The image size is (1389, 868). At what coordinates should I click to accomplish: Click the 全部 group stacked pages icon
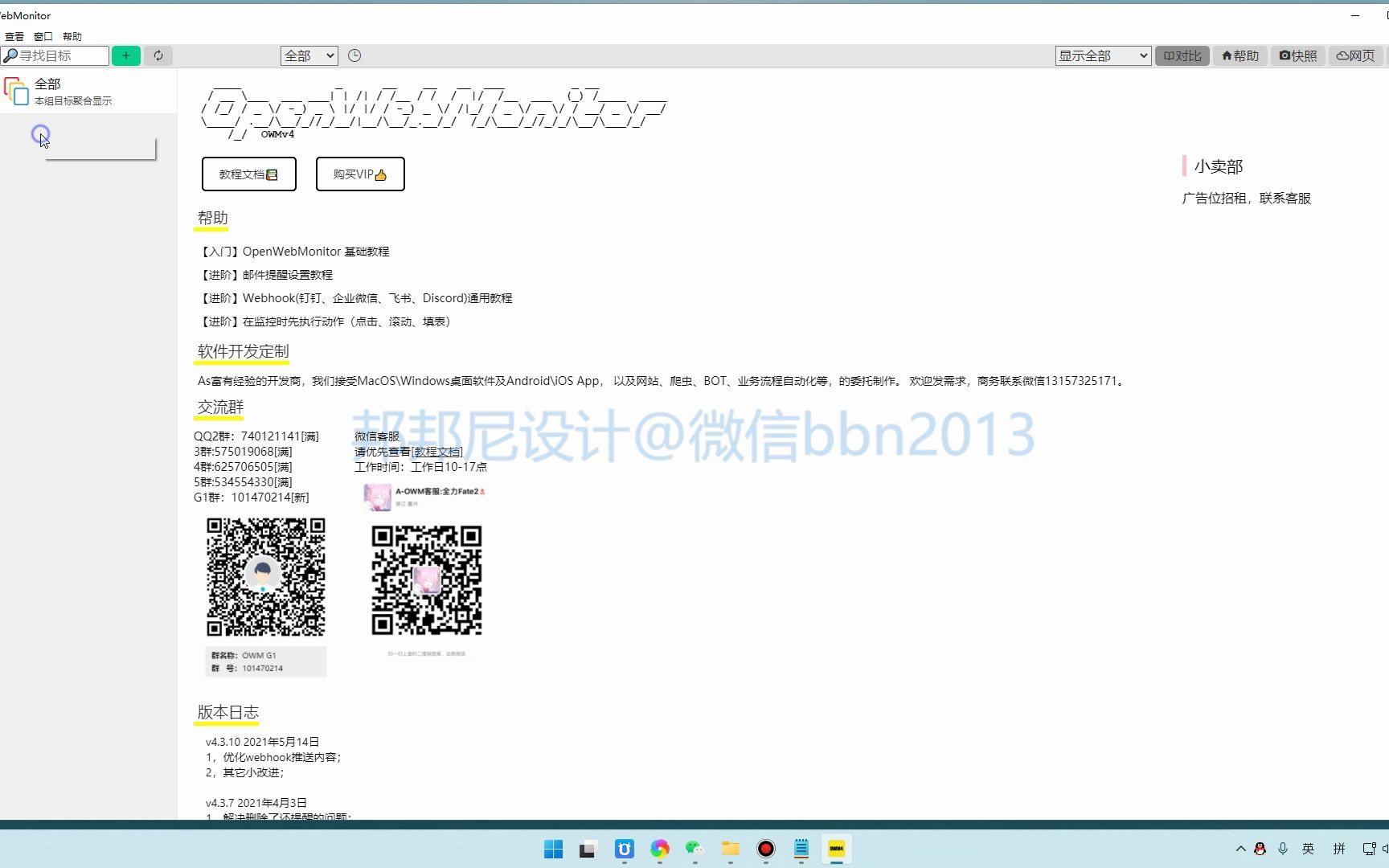[x=16, y=91]
